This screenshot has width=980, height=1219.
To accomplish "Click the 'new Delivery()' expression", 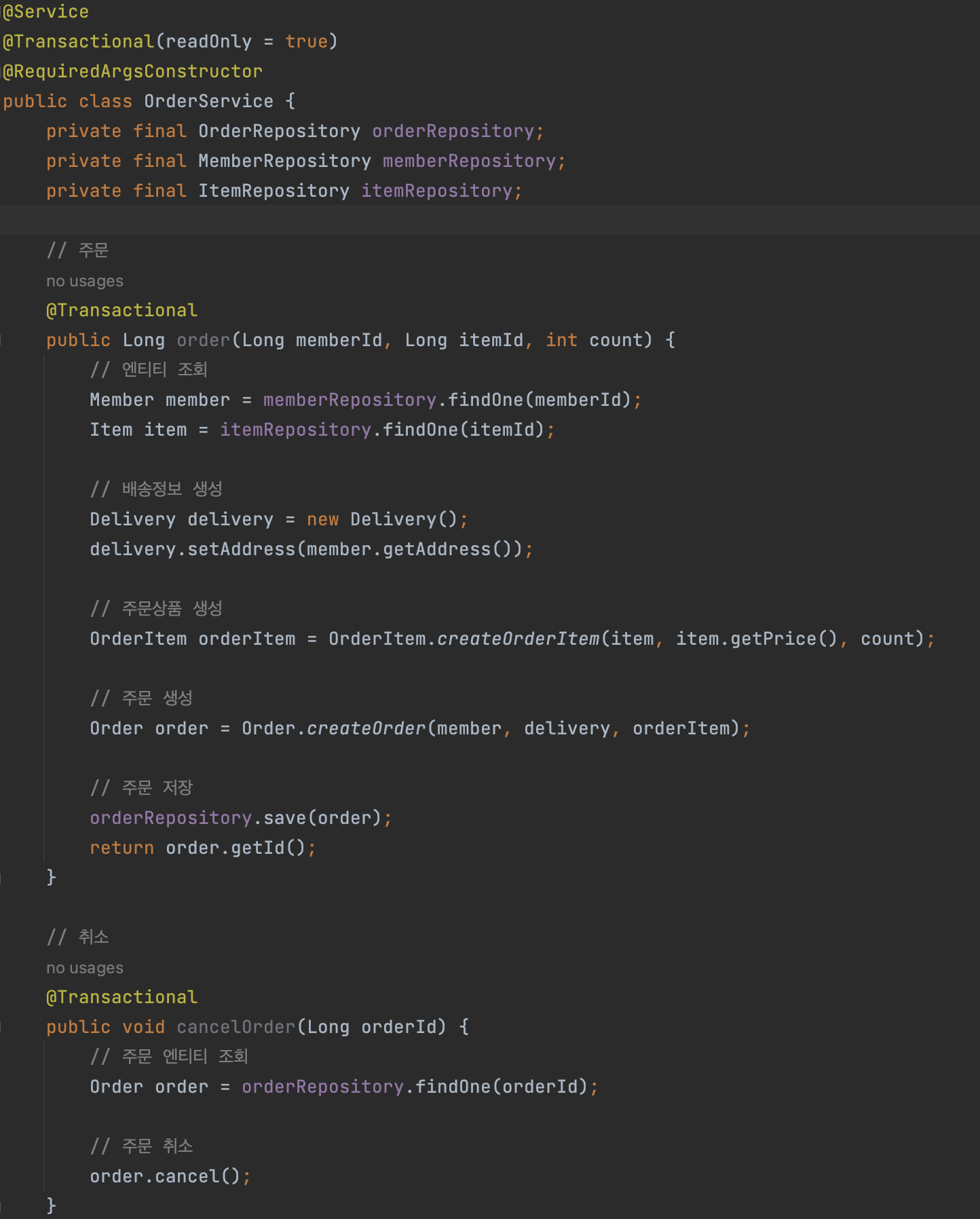I will (382, 519).
